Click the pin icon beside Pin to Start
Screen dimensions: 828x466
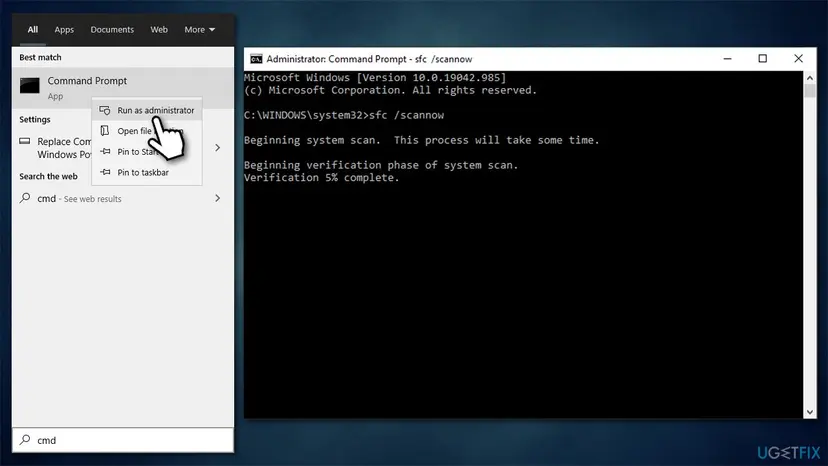point(106,152)
